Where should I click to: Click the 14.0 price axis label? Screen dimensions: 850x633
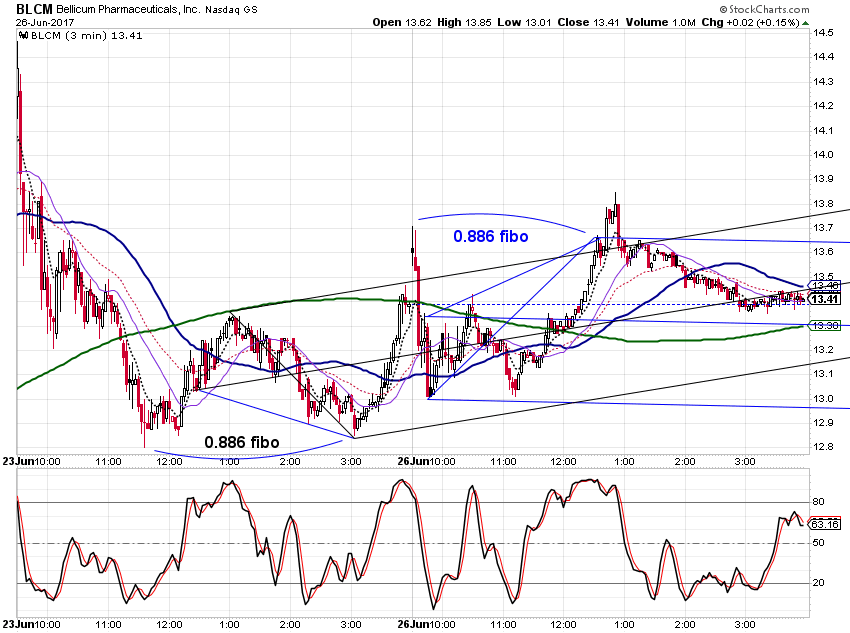pyautogui.click(x=823, y=154)
